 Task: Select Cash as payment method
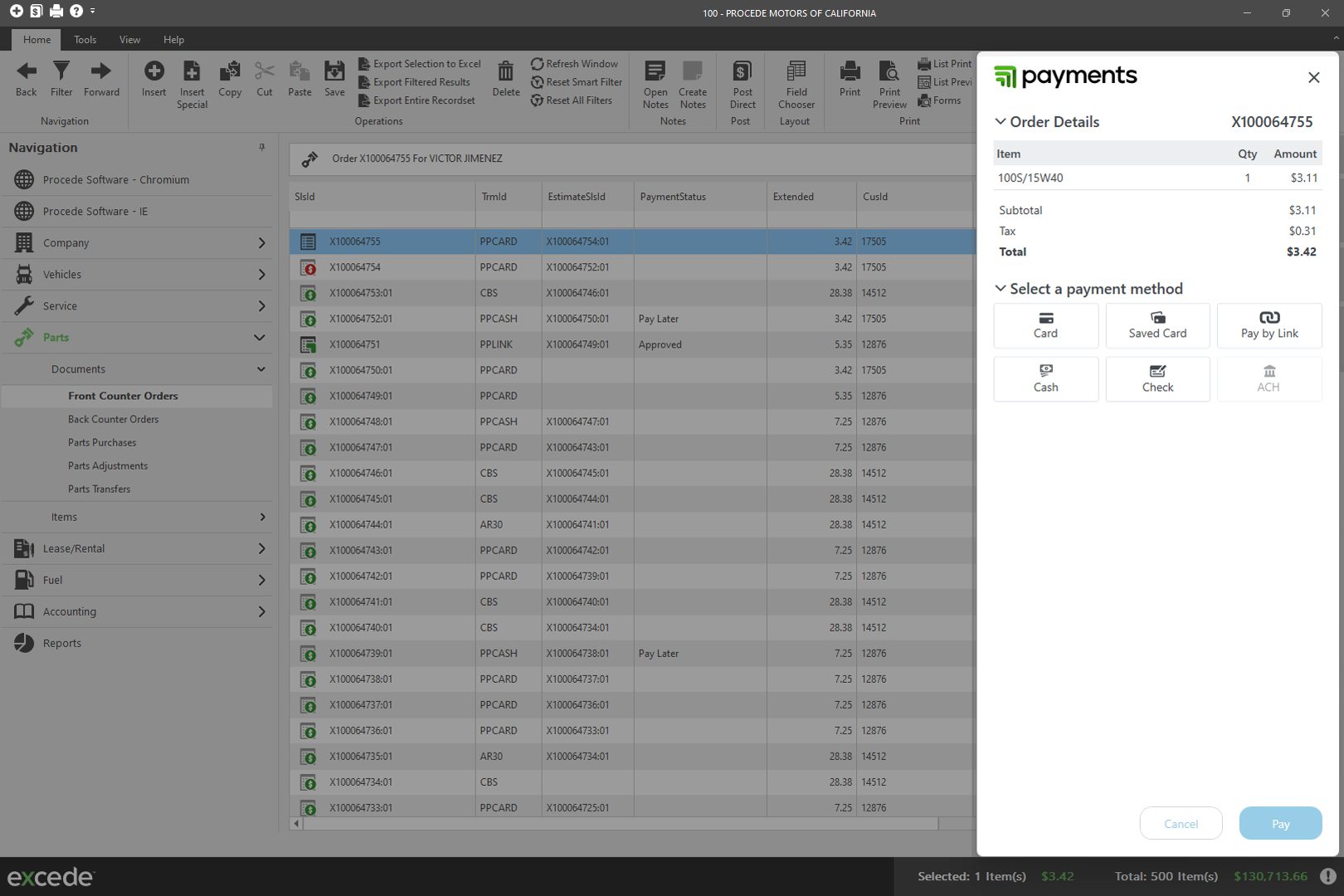pos(1045,379)
